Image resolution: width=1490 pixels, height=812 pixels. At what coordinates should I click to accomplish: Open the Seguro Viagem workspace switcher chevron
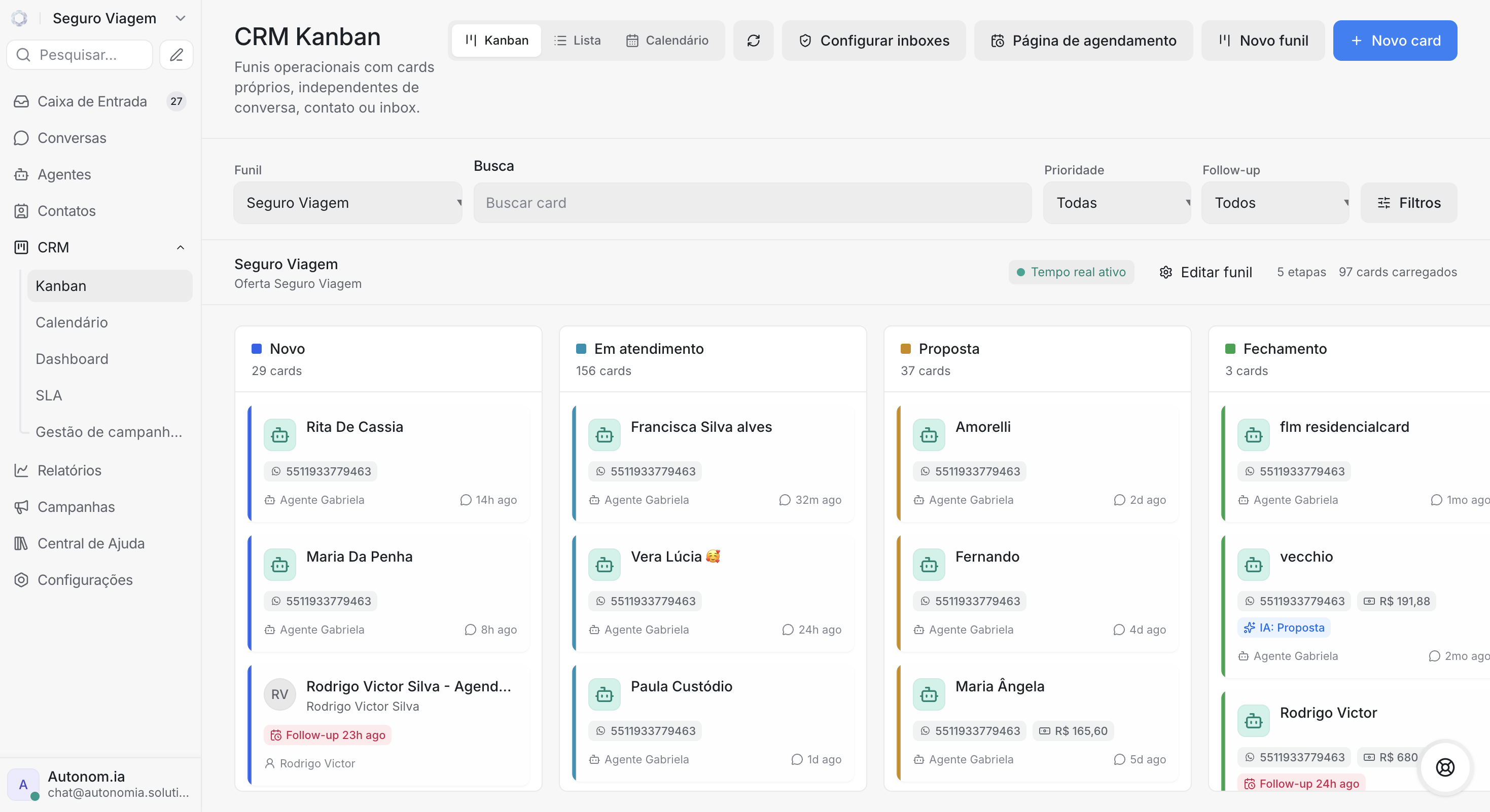(x=181, y=18)
